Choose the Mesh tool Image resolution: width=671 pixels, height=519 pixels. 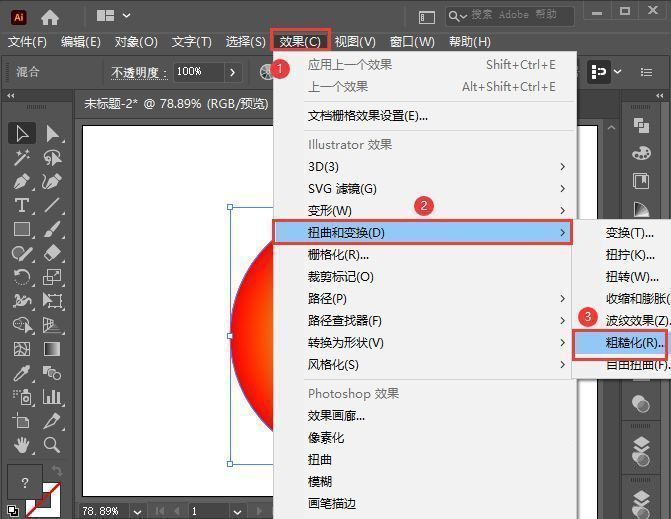click(x=22, y=349)
